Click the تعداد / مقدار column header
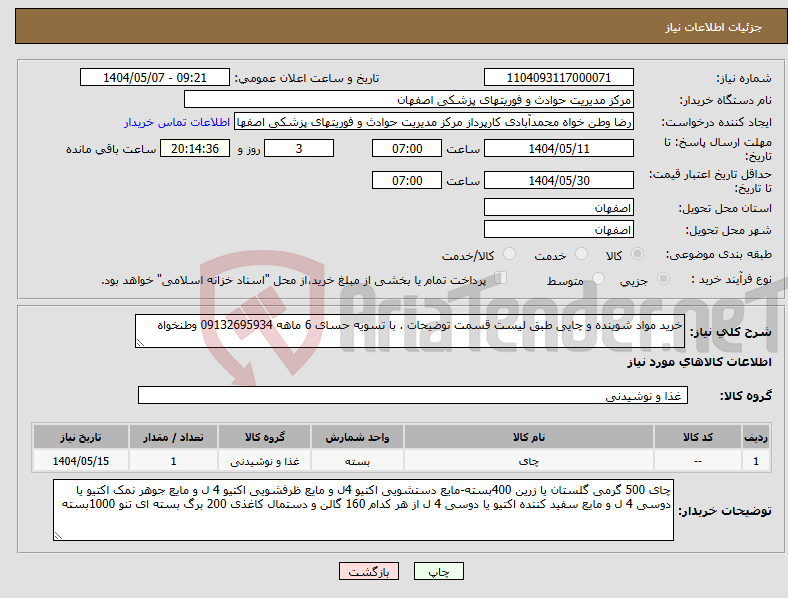The height and width of the screenshot is (598, 788). (x=173, y=437)
